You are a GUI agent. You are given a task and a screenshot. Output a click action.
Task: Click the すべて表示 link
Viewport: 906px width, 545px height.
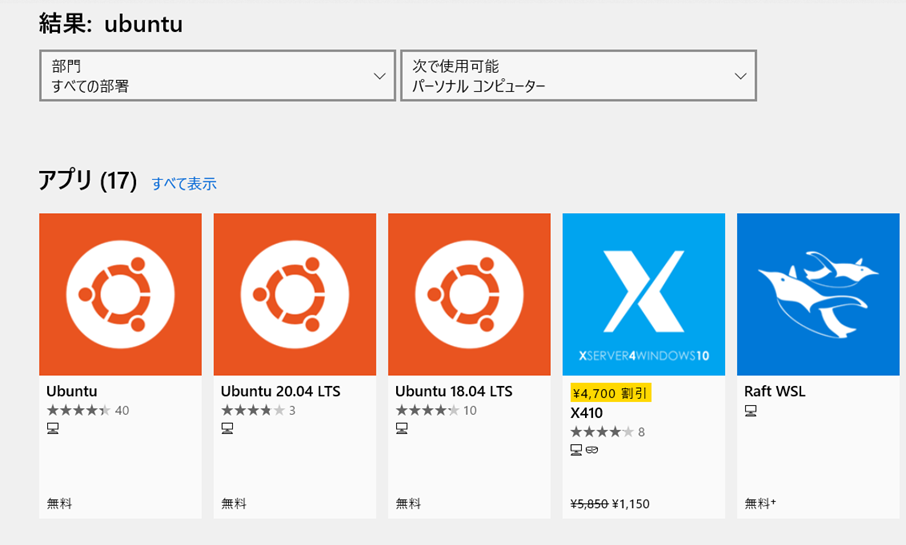[x=184, y=184]
